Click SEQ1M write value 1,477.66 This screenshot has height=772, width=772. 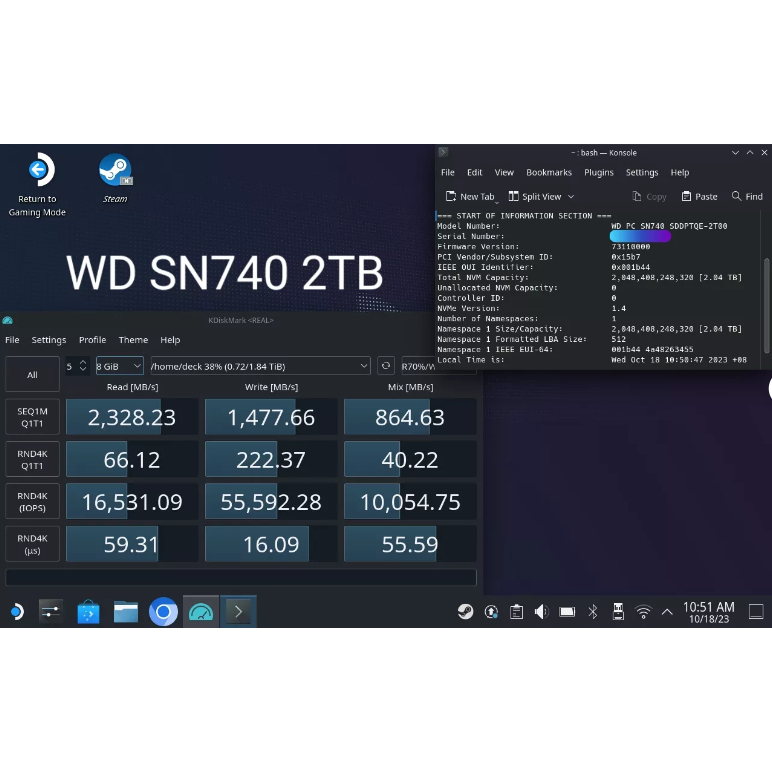(271, 417)
